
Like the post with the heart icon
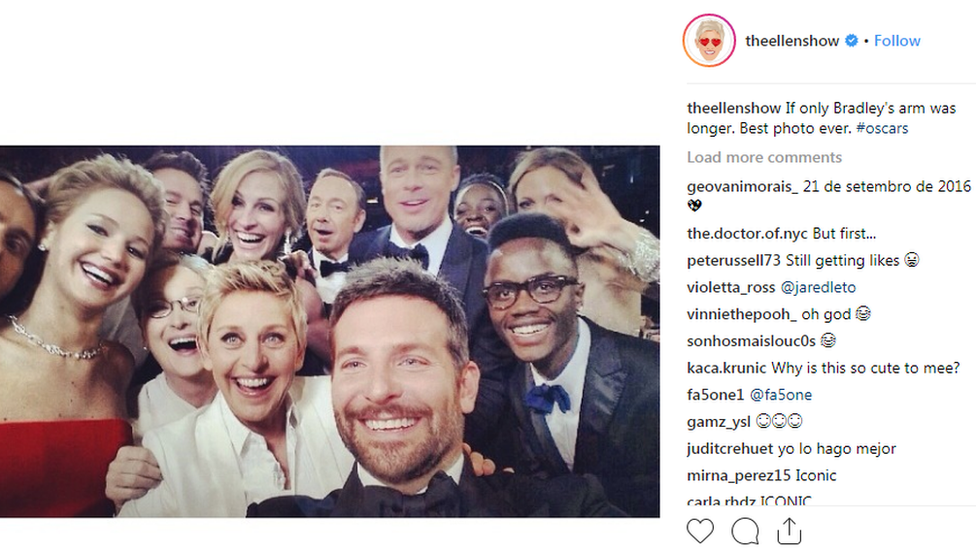pyautogui.click(x=700, y=531)
